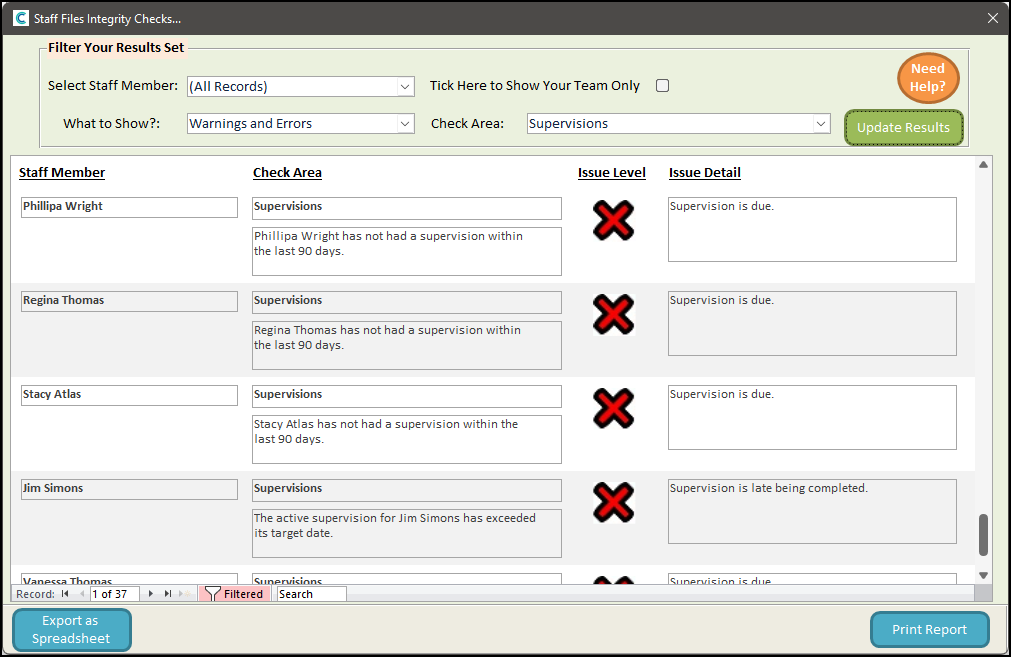Viewport: 1011px width, 657px height.
Task: Tick the Show Your Team Only checkbox
Action: click(x=662, y=86)
